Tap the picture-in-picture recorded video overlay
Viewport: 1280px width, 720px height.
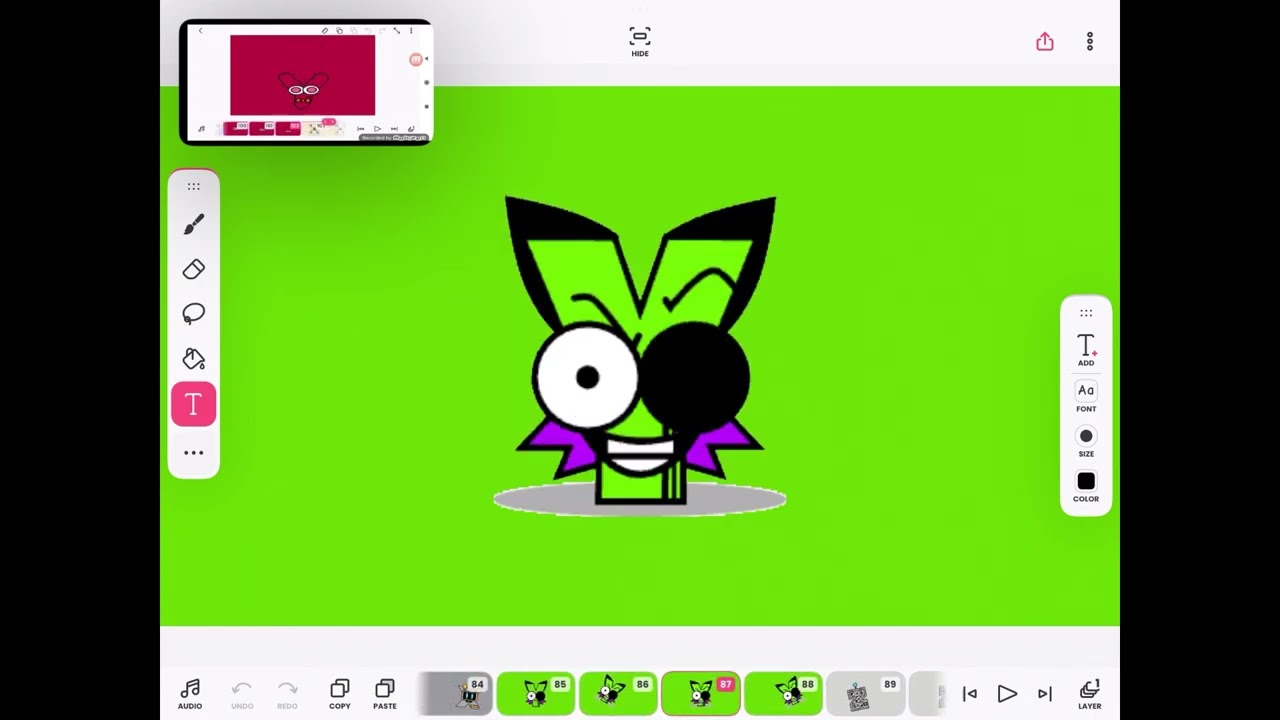tap(306, 82)
